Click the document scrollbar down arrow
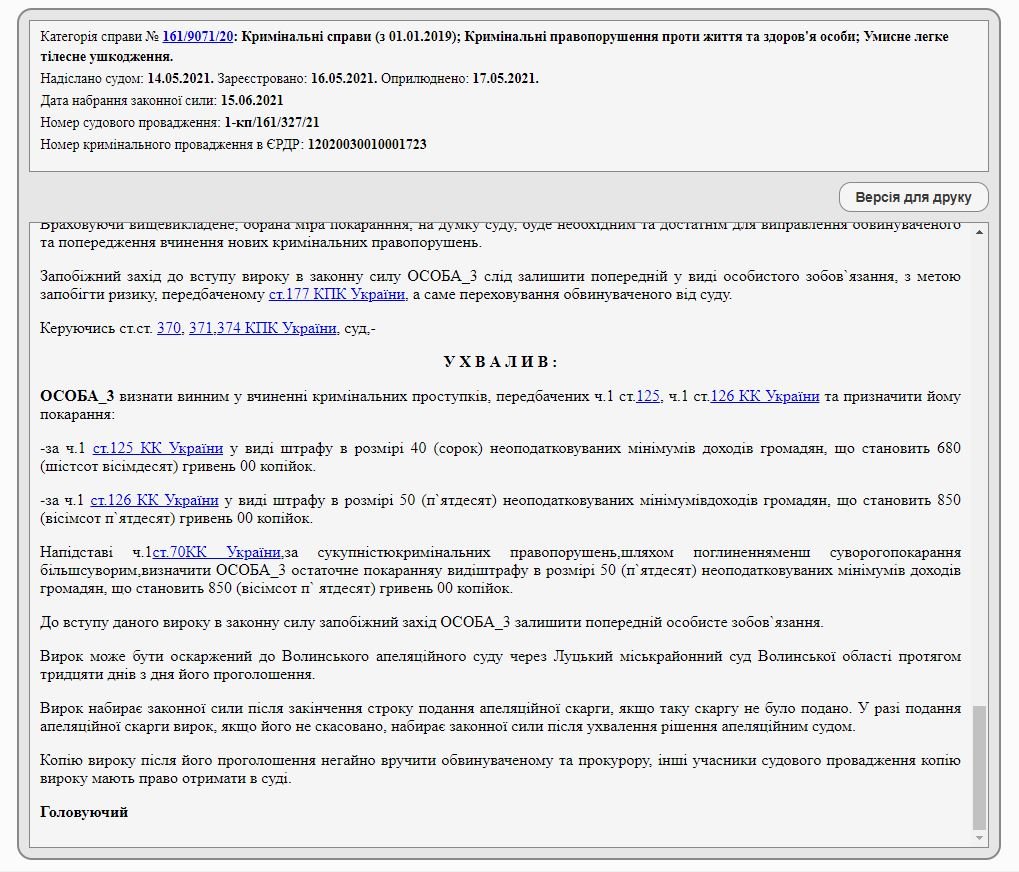1019x872 pixels. point(979,837)
